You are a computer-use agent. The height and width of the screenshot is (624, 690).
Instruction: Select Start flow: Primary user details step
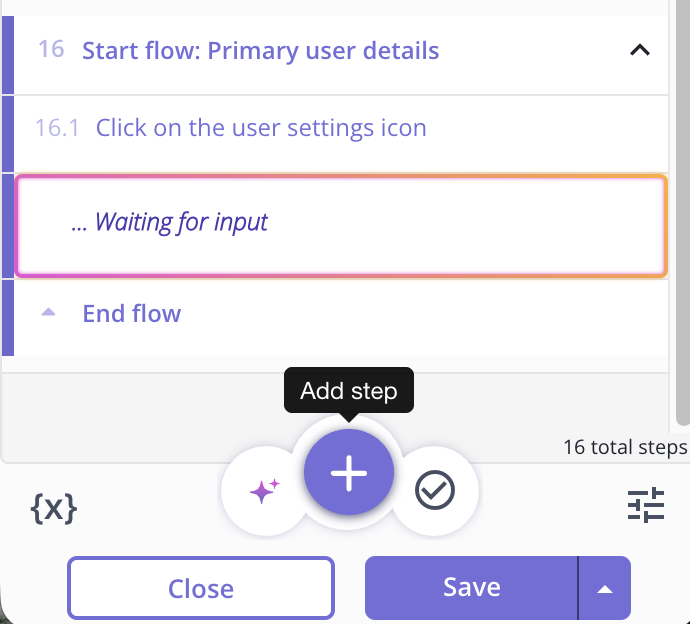click(260, 50)
